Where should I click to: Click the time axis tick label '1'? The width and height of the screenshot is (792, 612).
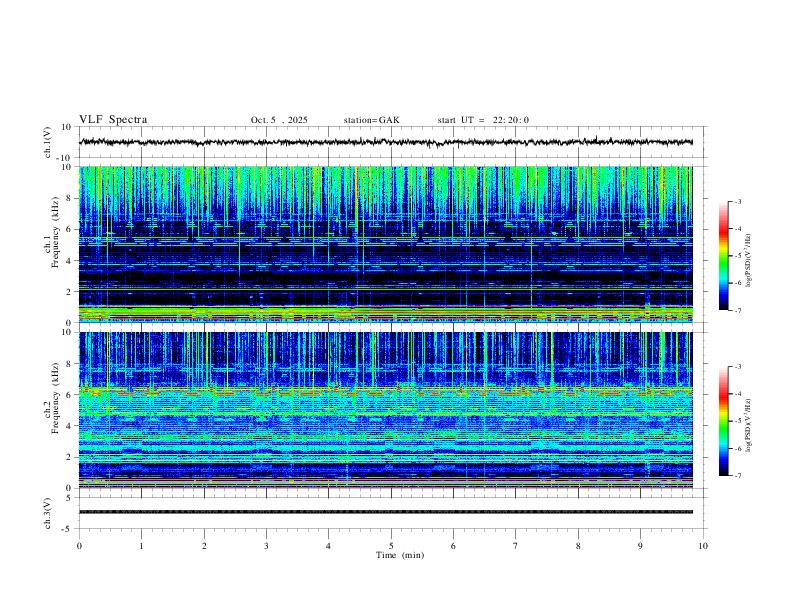click(x=141, y=546)
